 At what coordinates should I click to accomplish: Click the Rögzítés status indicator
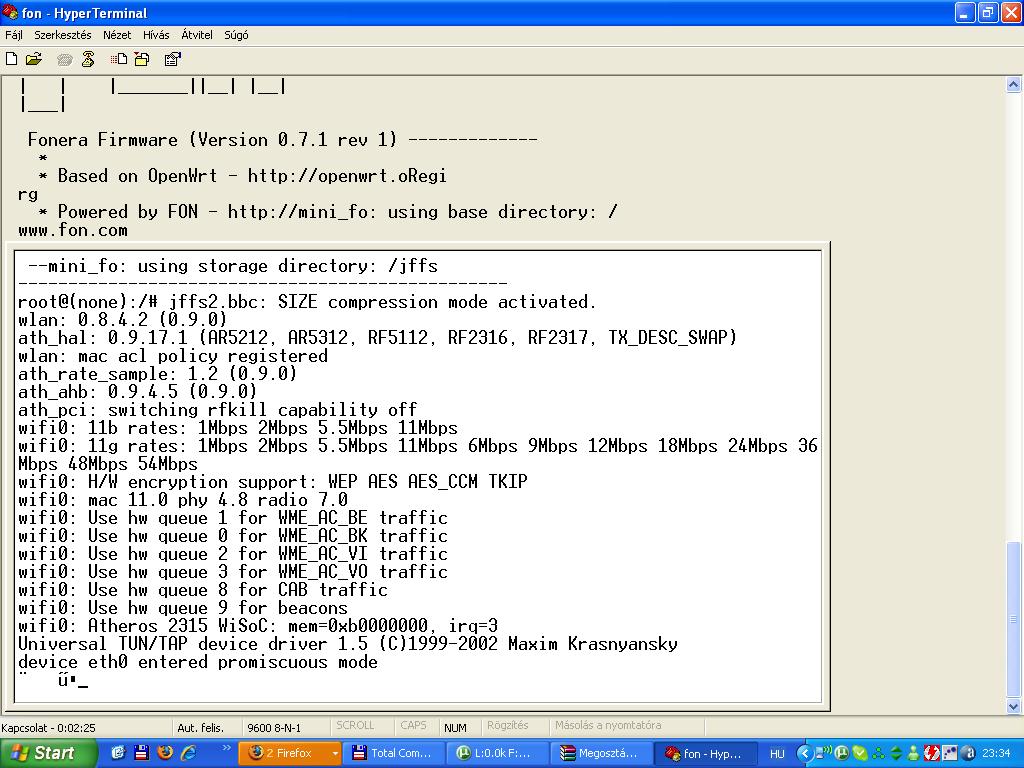point(507,726)
